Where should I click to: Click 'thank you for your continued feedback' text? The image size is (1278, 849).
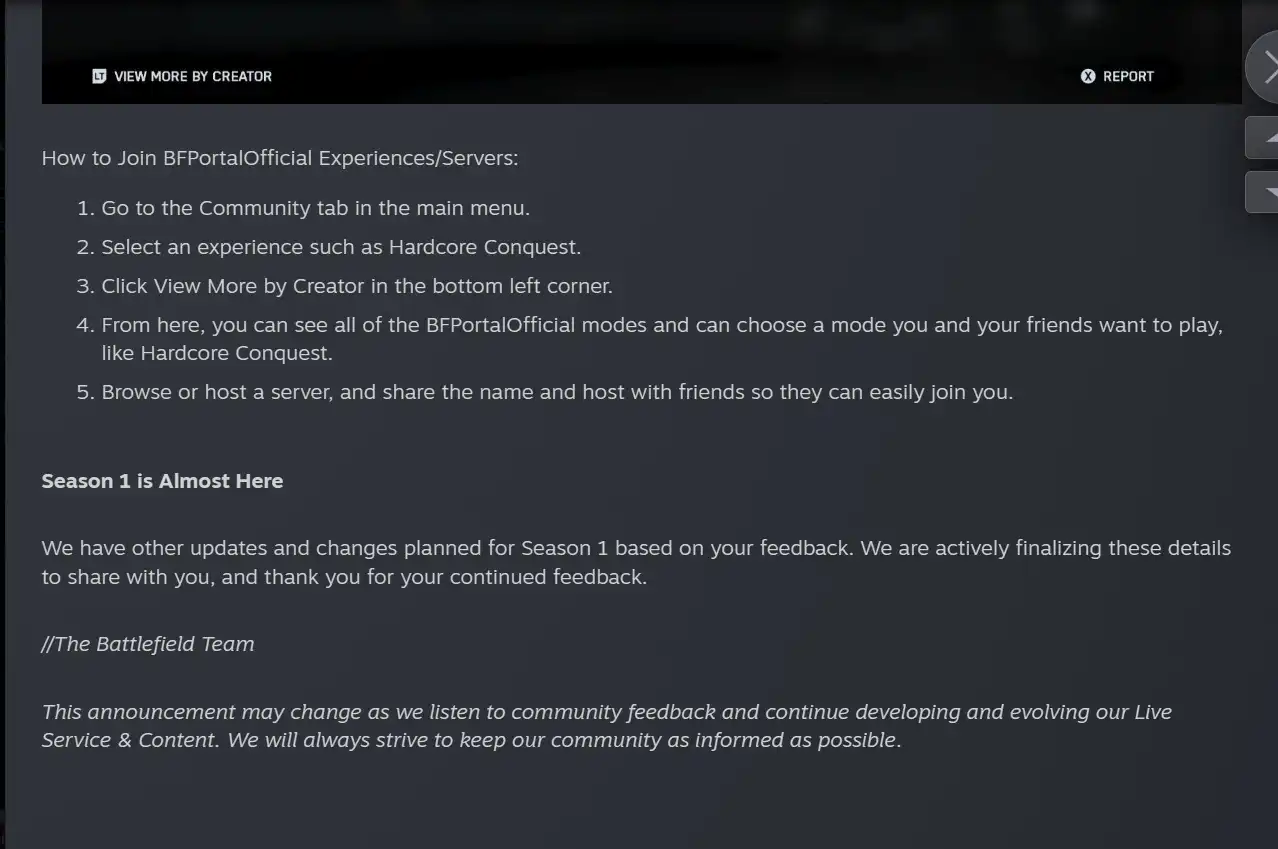click(455, 577)
